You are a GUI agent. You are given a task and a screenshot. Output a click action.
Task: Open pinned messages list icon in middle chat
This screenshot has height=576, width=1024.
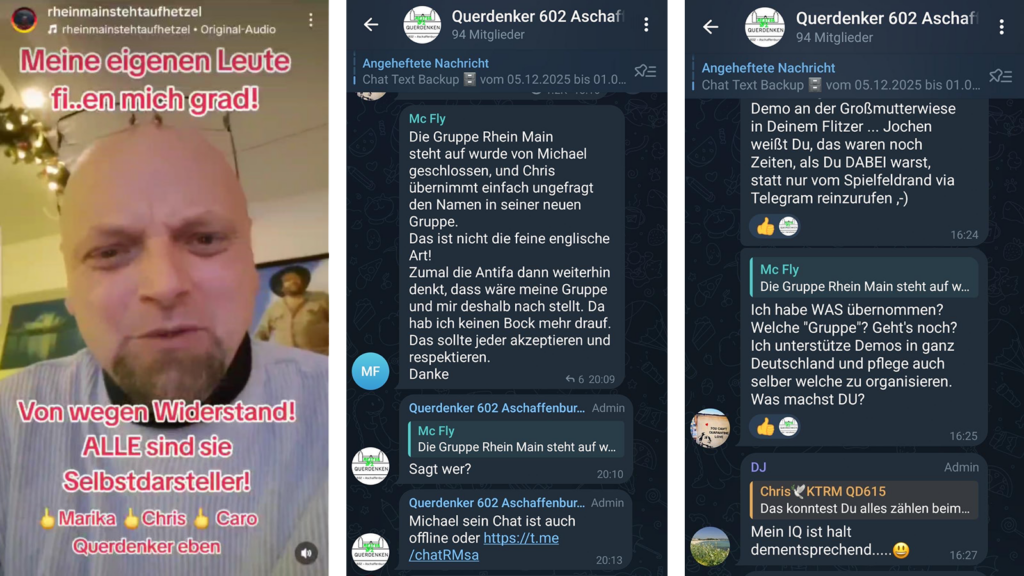645,71
